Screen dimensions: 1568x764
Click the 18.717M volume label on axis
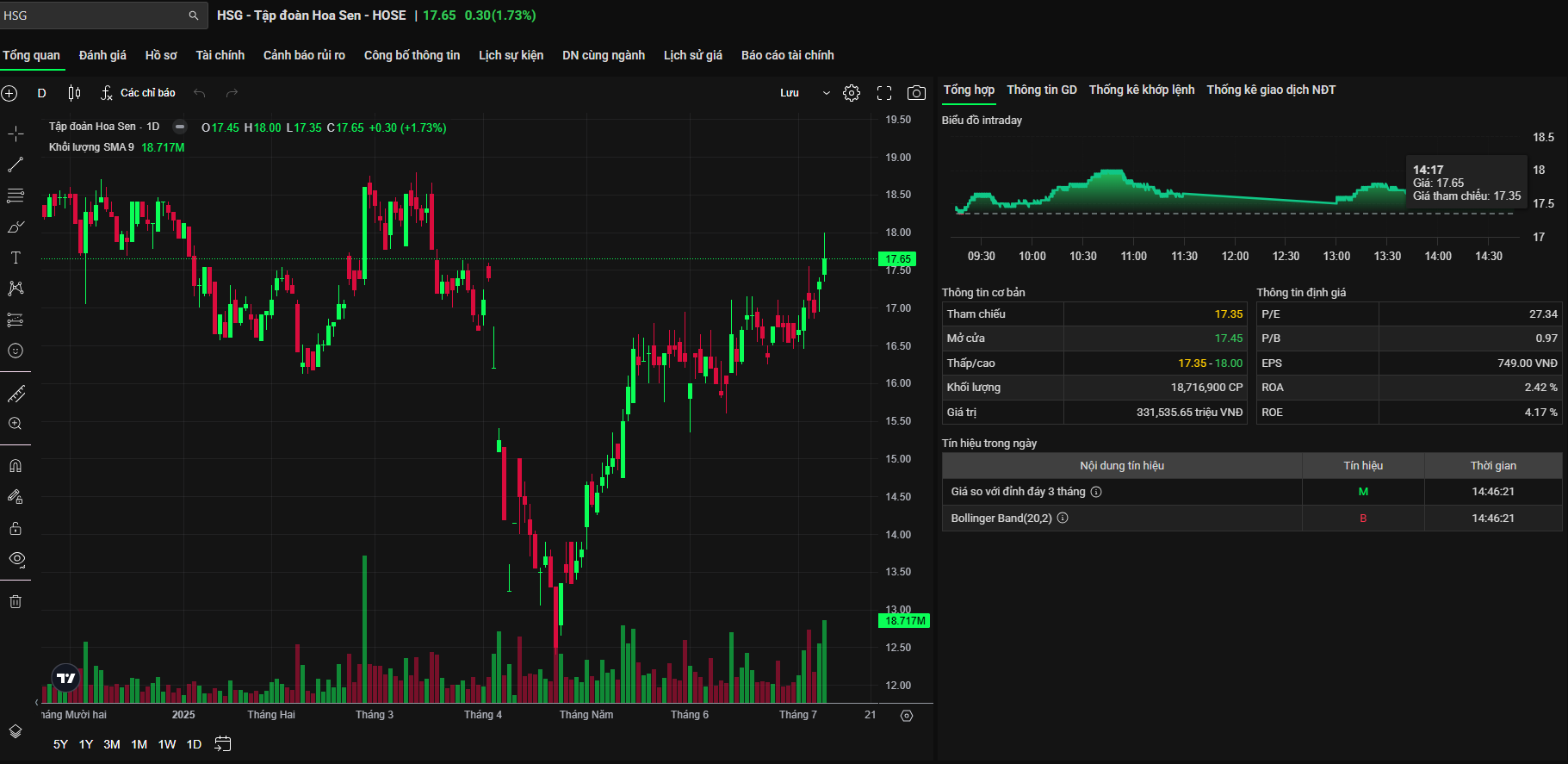click(x=904, y=621)
